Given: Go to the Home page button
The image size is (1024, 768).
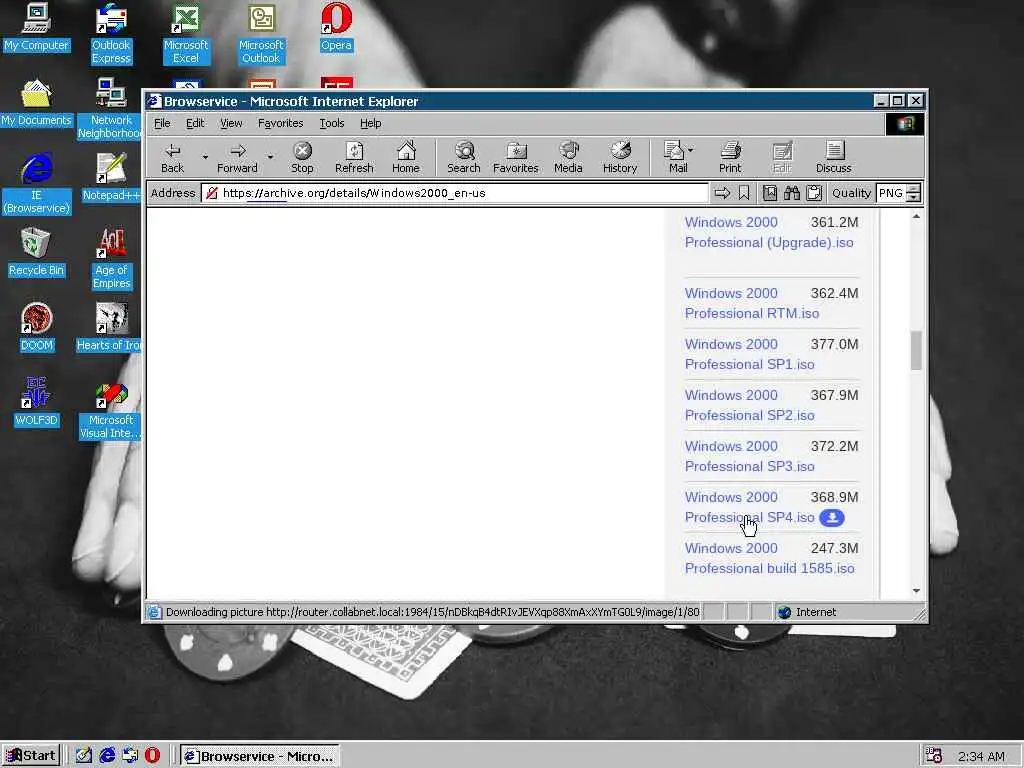Looking at the screenshot, I should (x=406, y=157).
